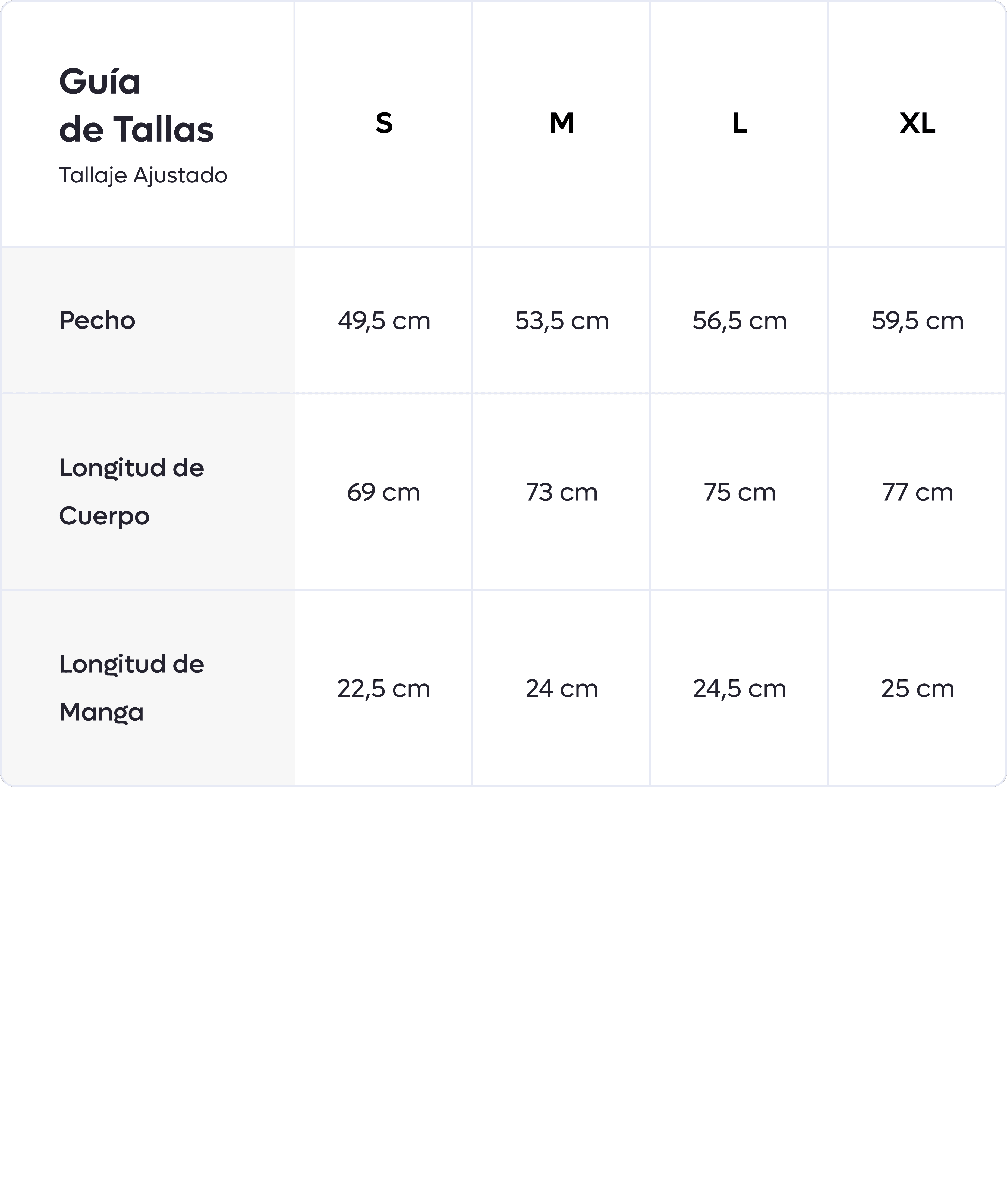
Task: Choose the XL size column header
Action: 917,123
